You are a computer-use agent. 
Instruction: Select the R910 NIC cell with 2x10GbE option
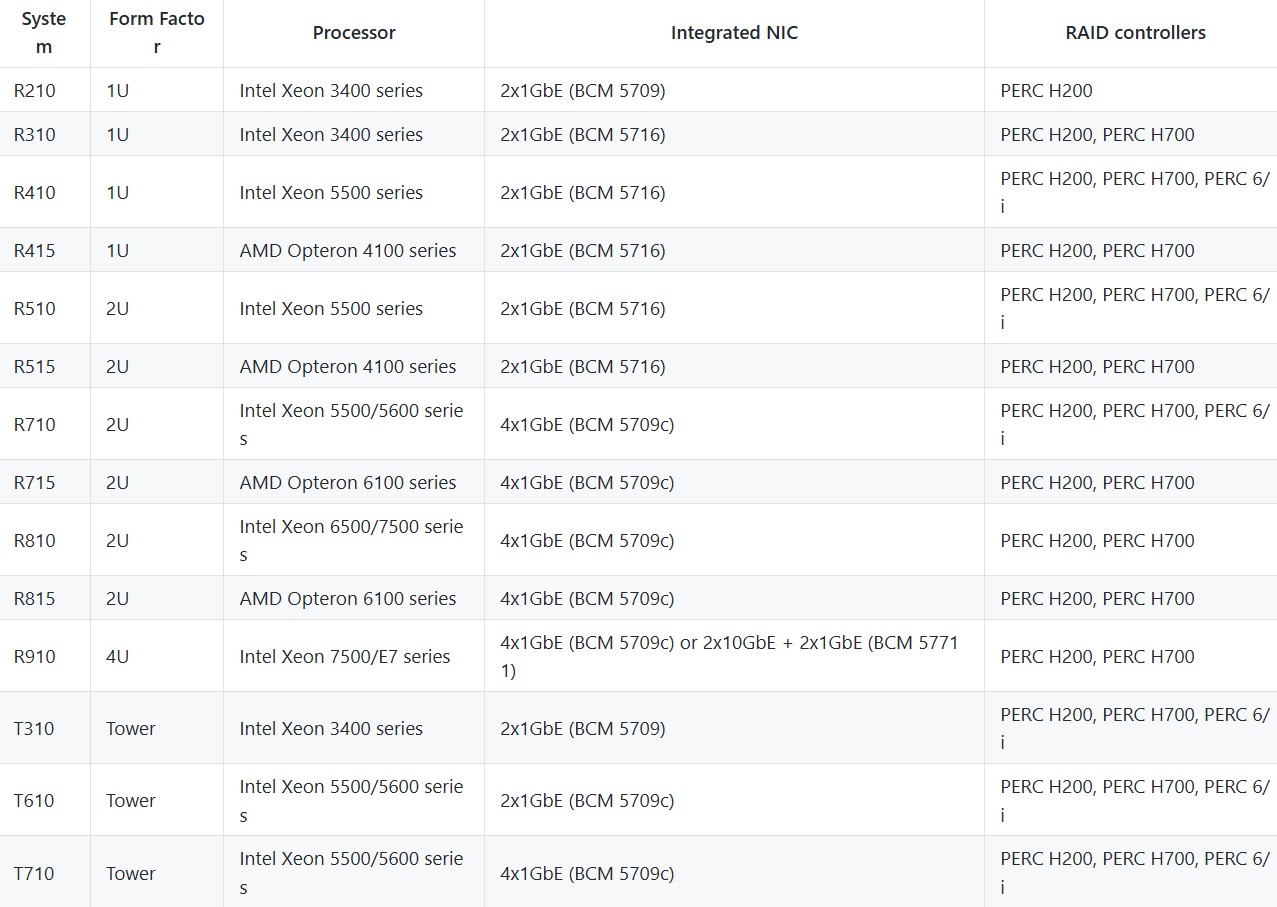tap(734, 656)
